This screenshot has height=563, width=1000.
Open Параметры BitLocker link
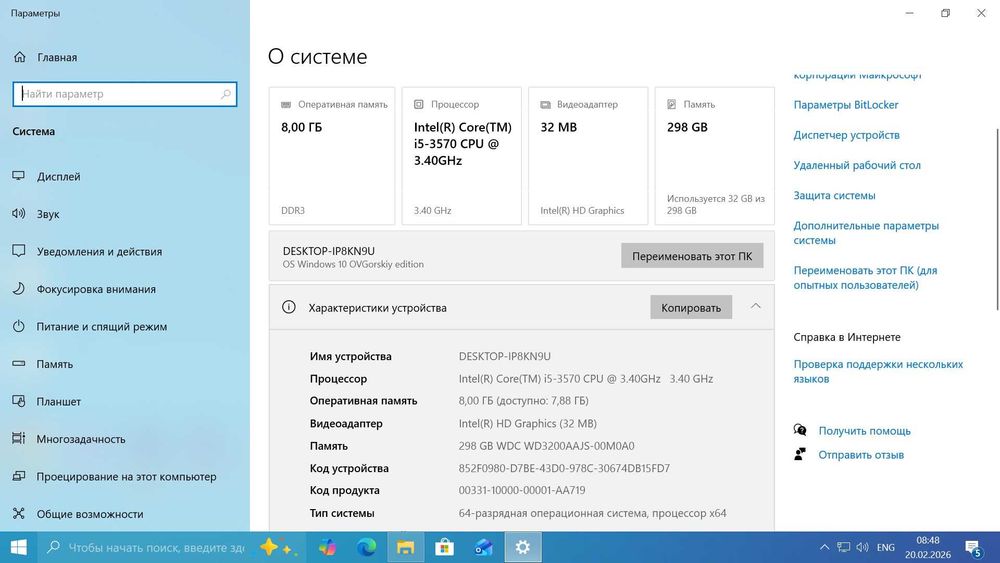(846, 105)
